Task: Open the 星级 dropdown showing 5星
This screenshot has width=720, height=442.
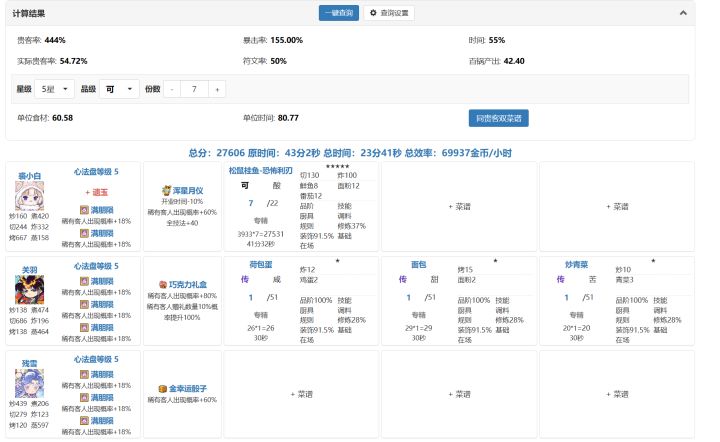Action: [54, 89]
